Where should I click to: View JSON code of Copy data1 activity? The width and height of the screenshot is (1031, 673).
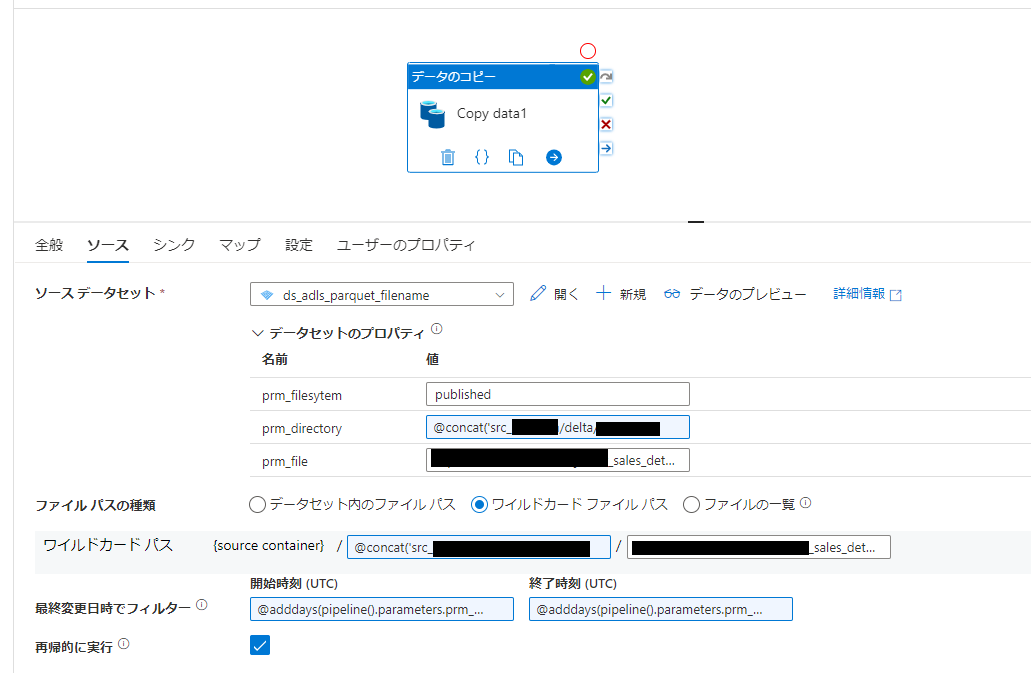(482, 157)
